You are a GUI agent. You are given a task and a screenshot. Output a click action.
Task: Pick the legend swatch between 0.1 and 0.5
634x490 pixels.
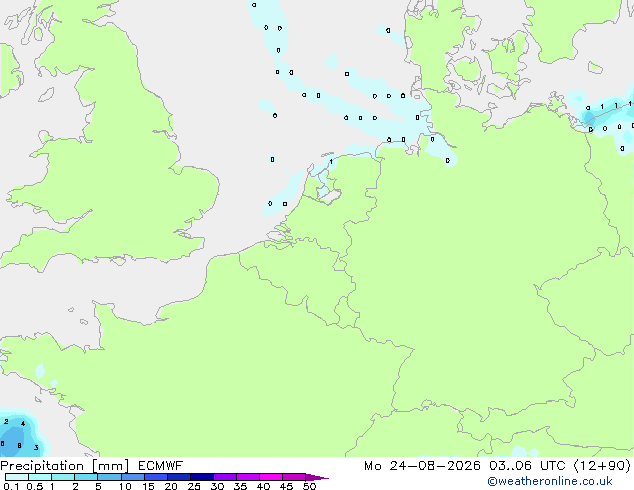(x=17, y=477)
